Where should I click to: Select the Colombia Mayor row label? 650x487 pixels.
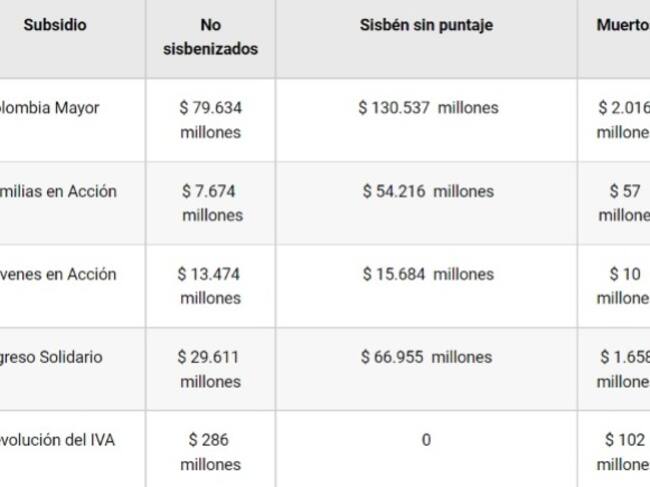tap(50, 108)
